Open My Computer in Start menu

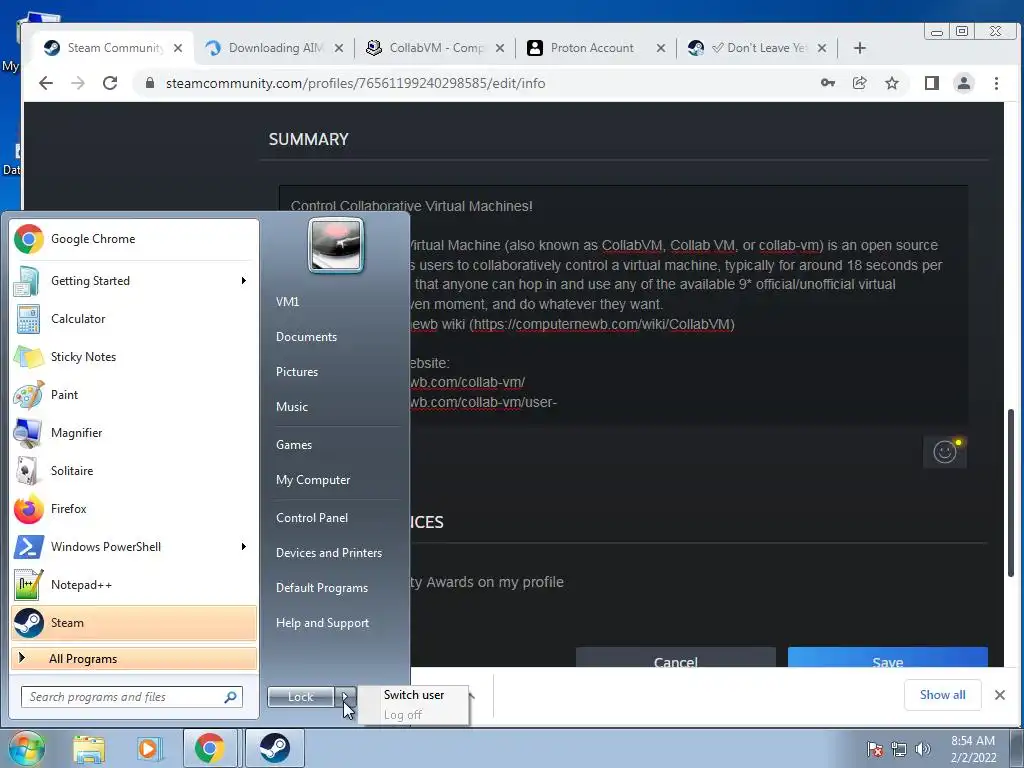tap(313, 480)
